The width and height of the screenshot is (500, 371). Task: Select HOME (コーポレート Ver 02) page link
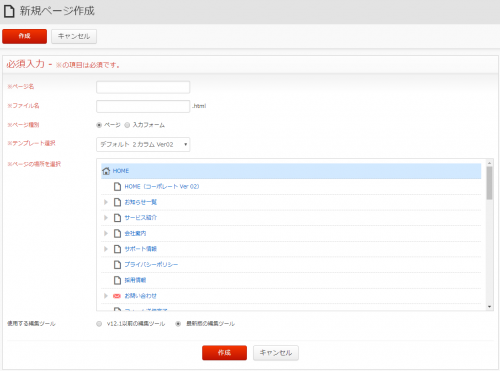(x=162, y=187)
